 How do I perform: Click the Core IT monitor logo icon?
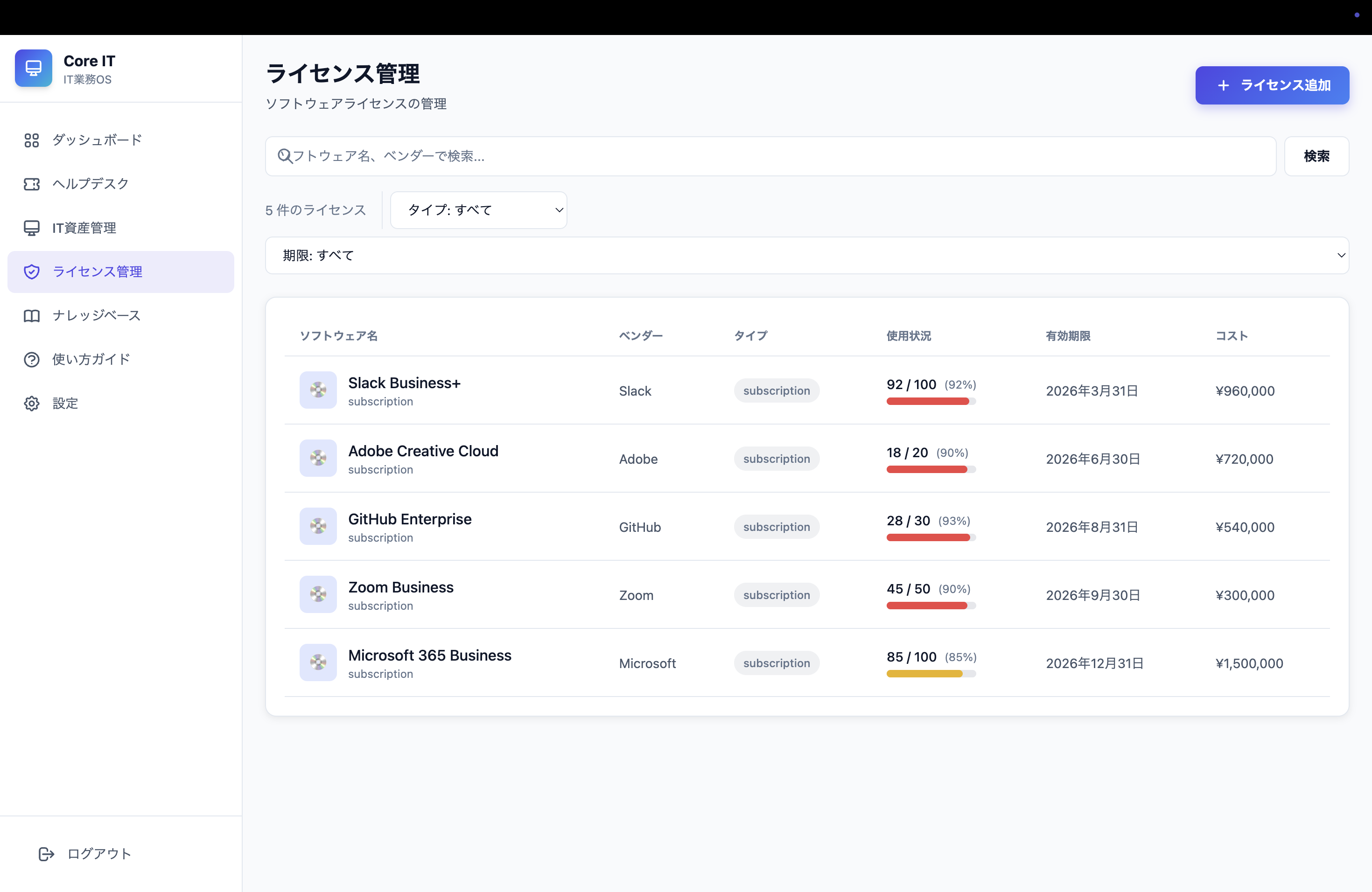tap(34, 68)
